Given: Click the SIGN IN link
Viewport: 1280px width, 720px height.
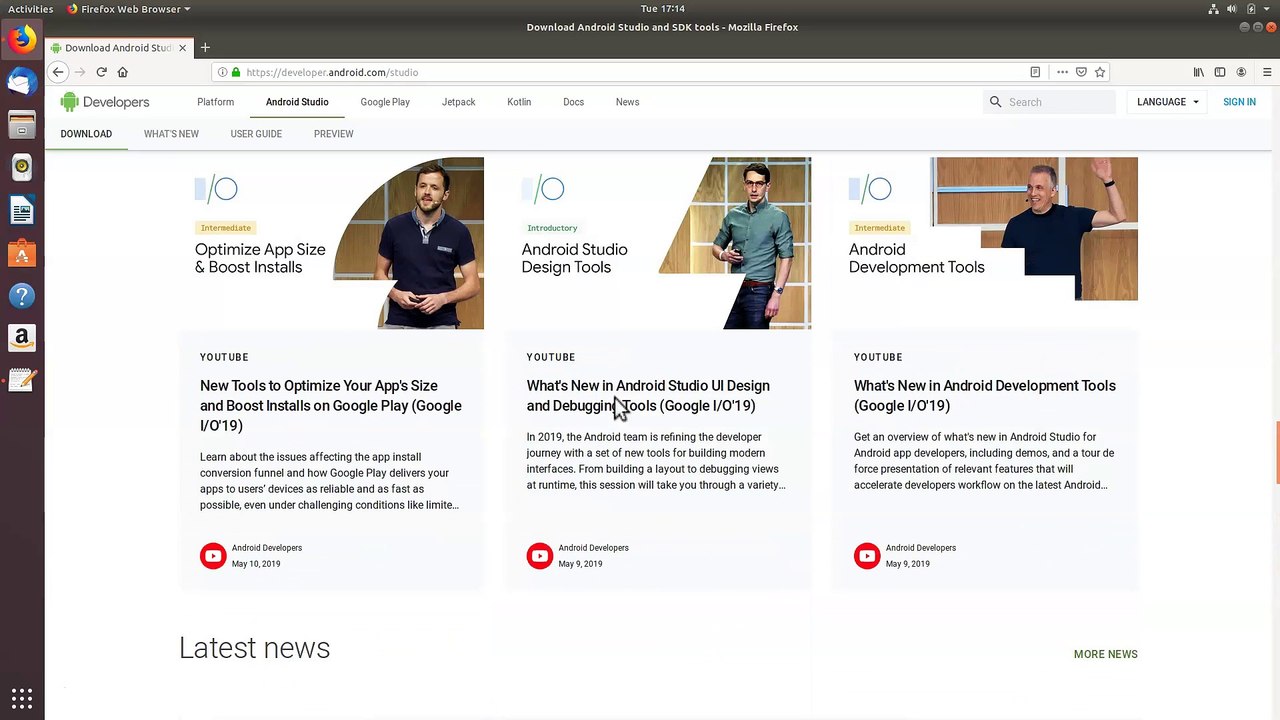Looking at the screenshot, I should [1239, 102].
